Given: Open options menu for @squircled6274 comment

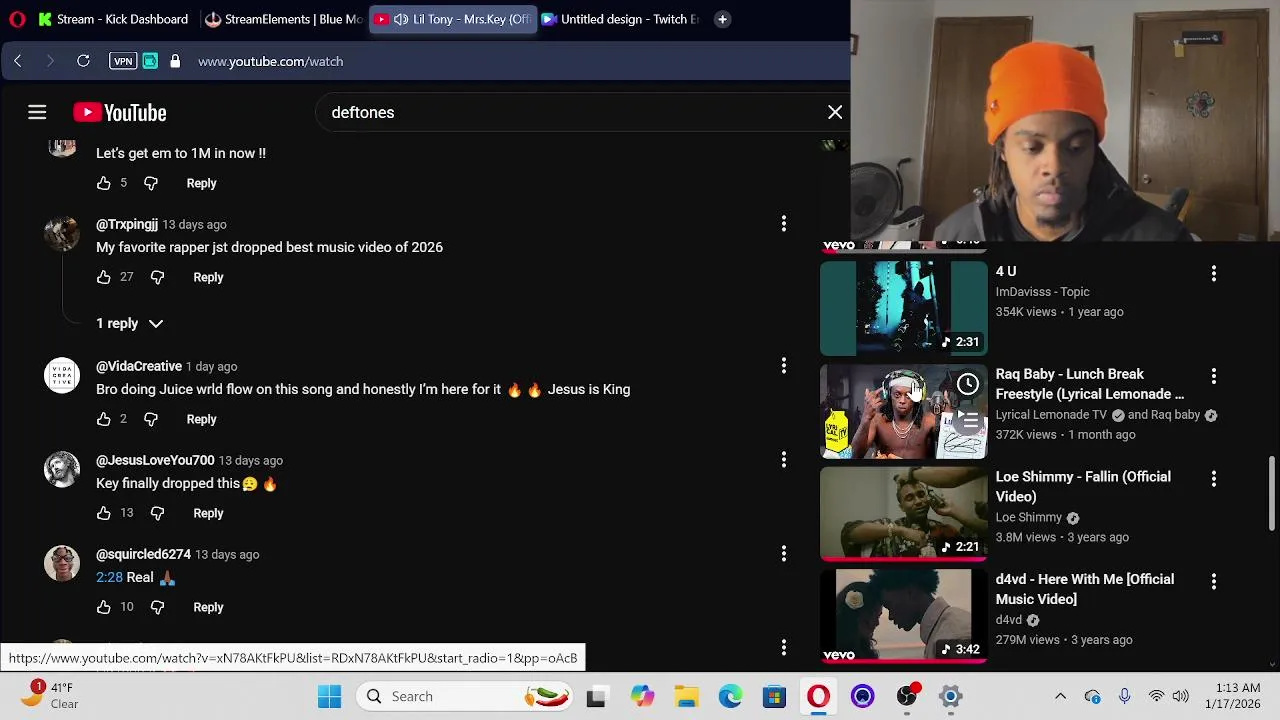Looking at the screenshot, I should 784,554.
